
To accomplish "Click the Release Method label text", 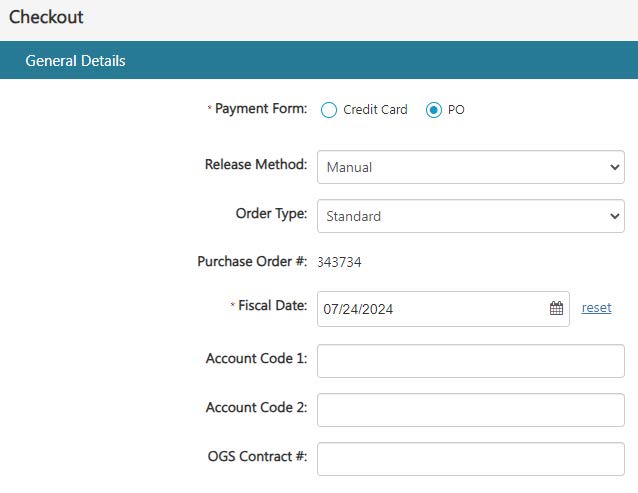I will 256,165.
